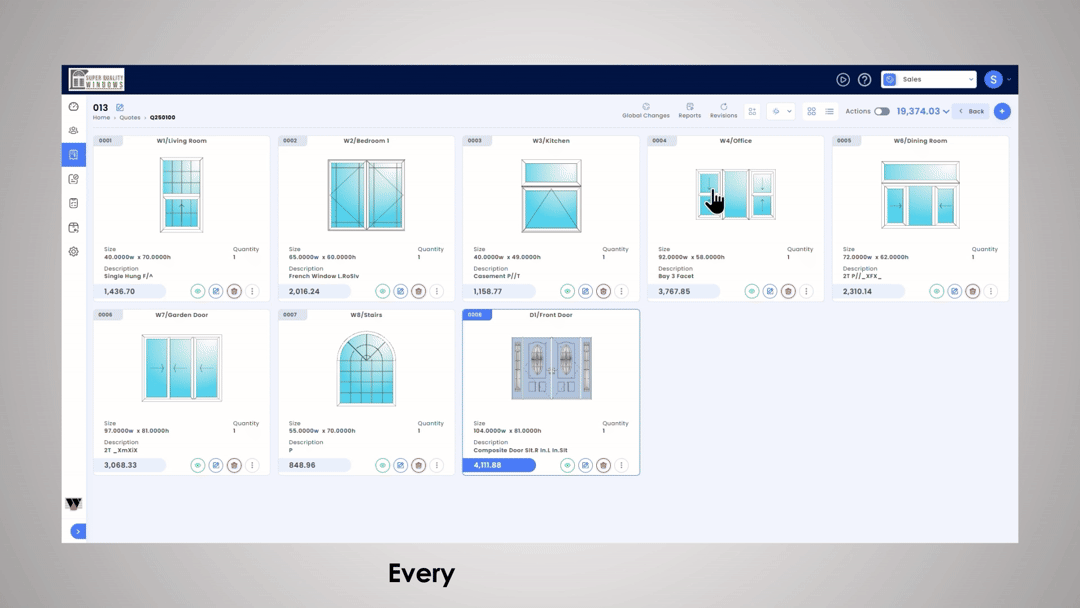Open the package delivery icon in sidebar
Image resolution: width=1080 pixels, height=608 pixels.
74,227
